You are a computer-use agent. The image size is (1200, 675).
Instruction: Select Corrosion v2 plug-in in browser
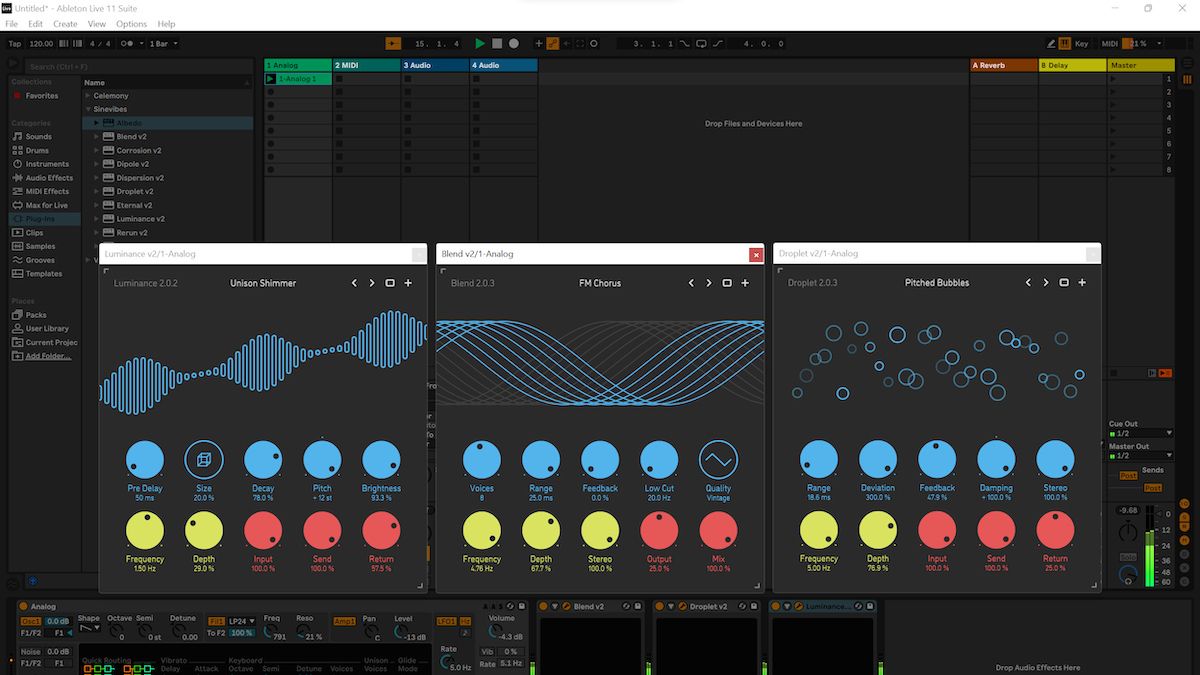(138, 150)
